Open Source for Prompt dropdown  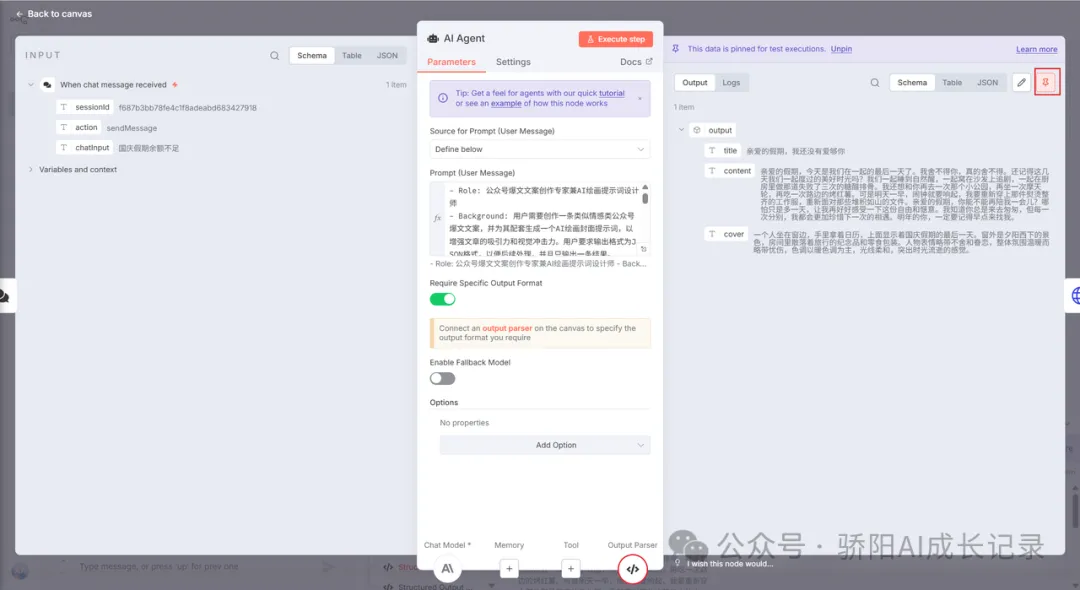click(539, 149)
